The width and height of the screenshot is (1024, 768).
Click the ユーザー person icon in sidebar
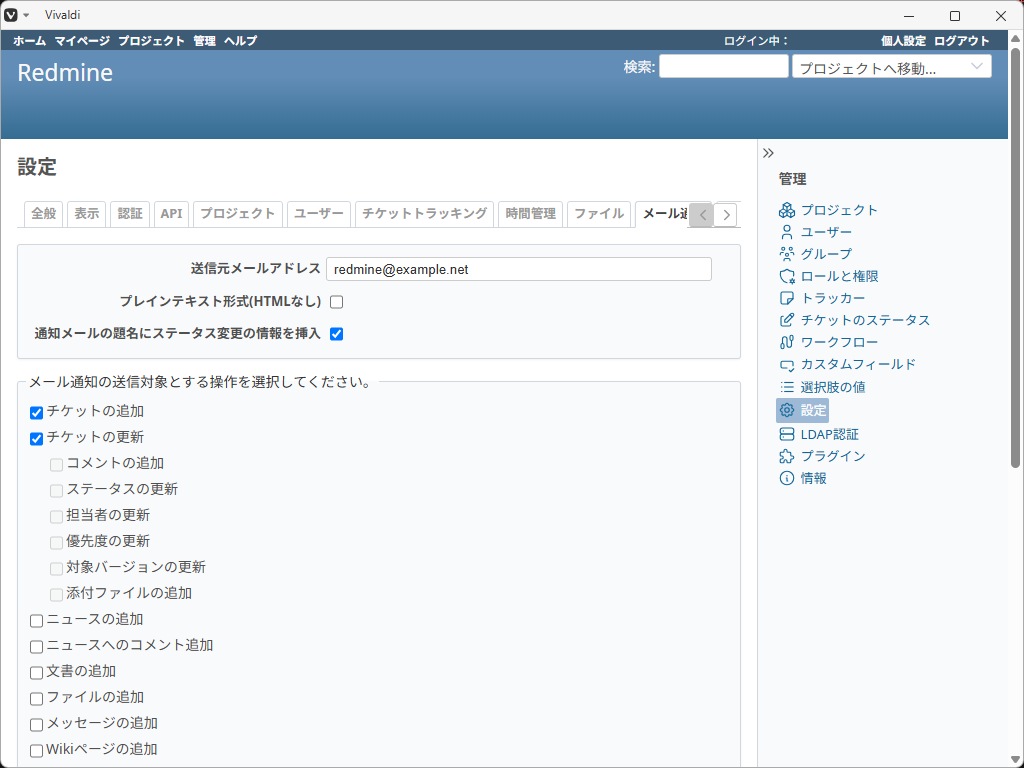tap(787, 232)
